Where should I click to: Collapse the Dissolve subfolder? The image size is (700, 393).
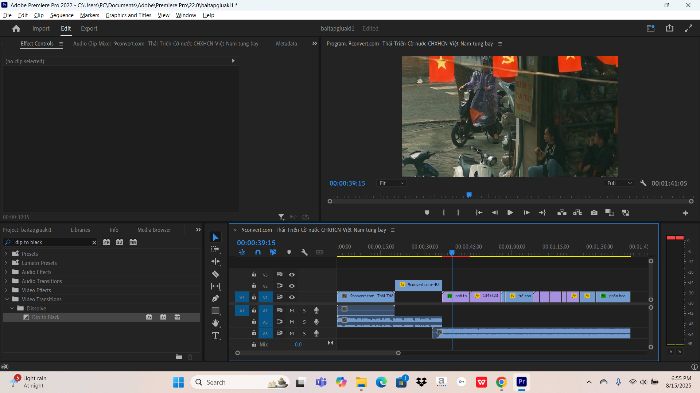(x=12, y=308)
